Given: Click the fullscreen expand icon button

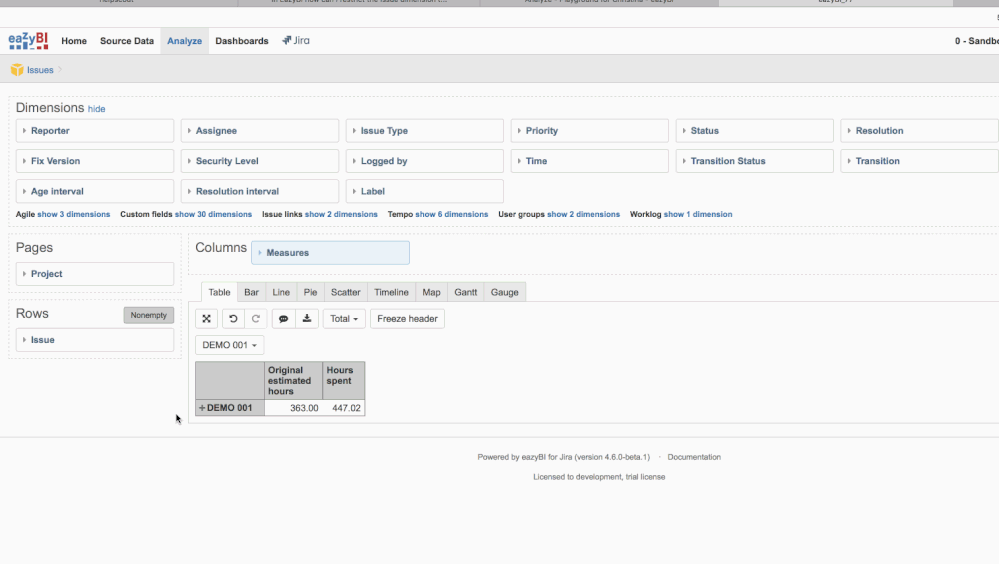Looking at the screenshot, I should pyautogui.click(x=206, y=319).
